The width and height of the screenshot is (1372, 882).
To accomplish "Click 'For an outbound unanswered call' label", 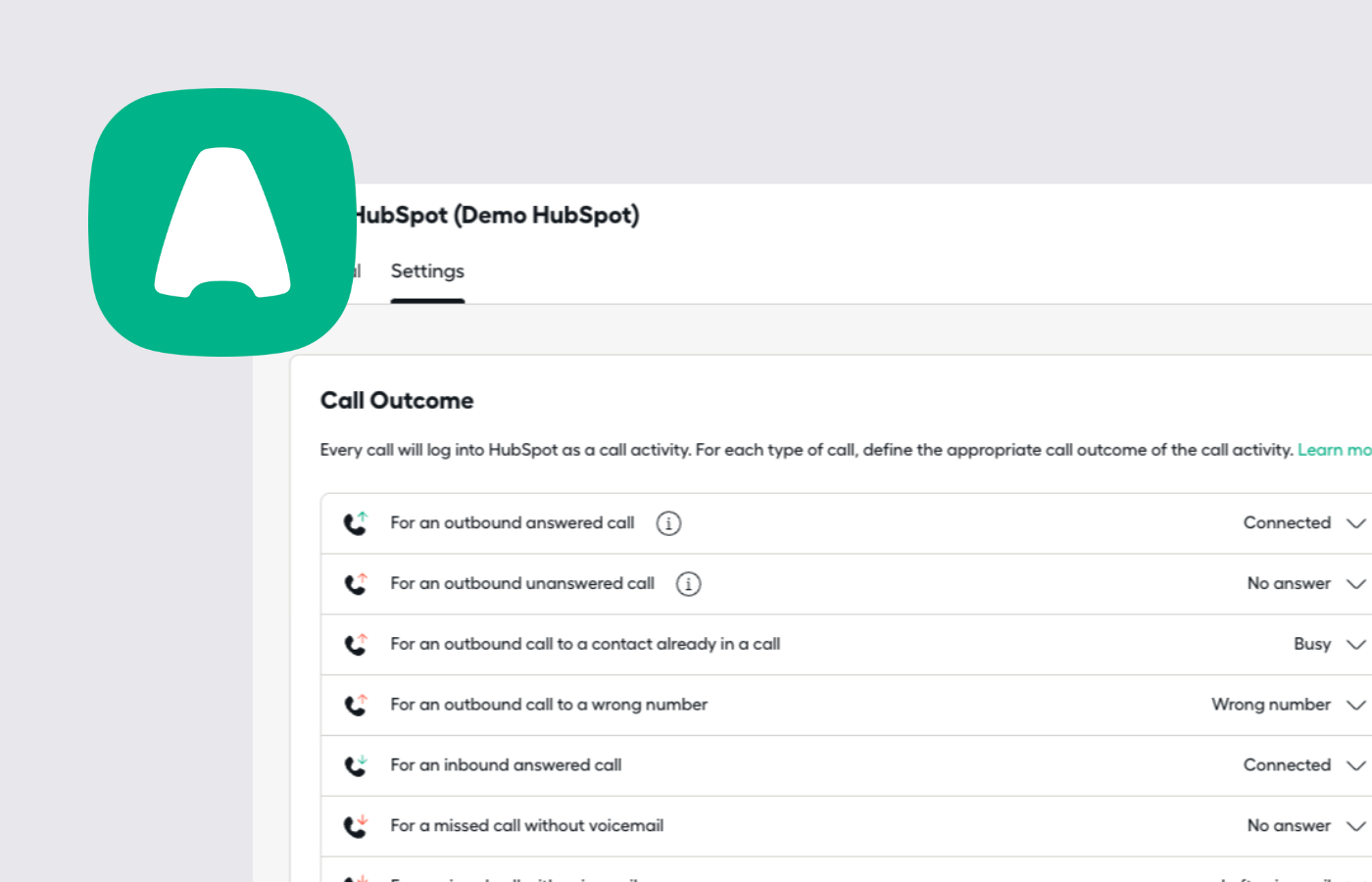I will point(522,584).
